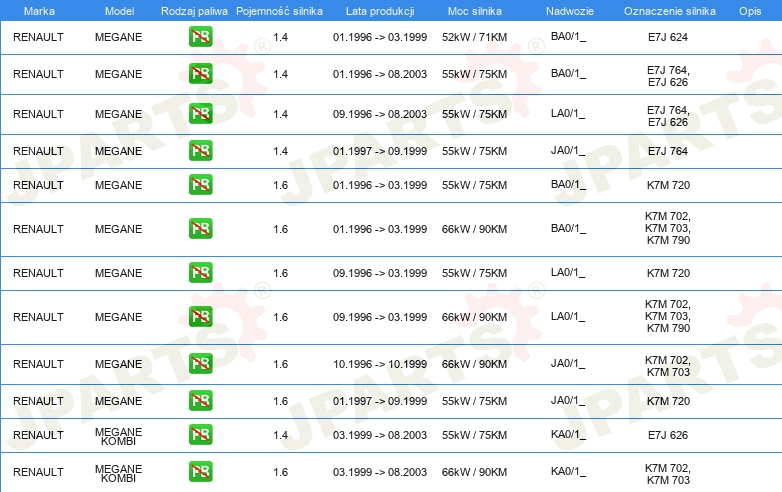This screenshot has width=782, height=492.
Task: Select the 1.4 engine size in the 52kW / 71KM row
Action: coord(280,37)
